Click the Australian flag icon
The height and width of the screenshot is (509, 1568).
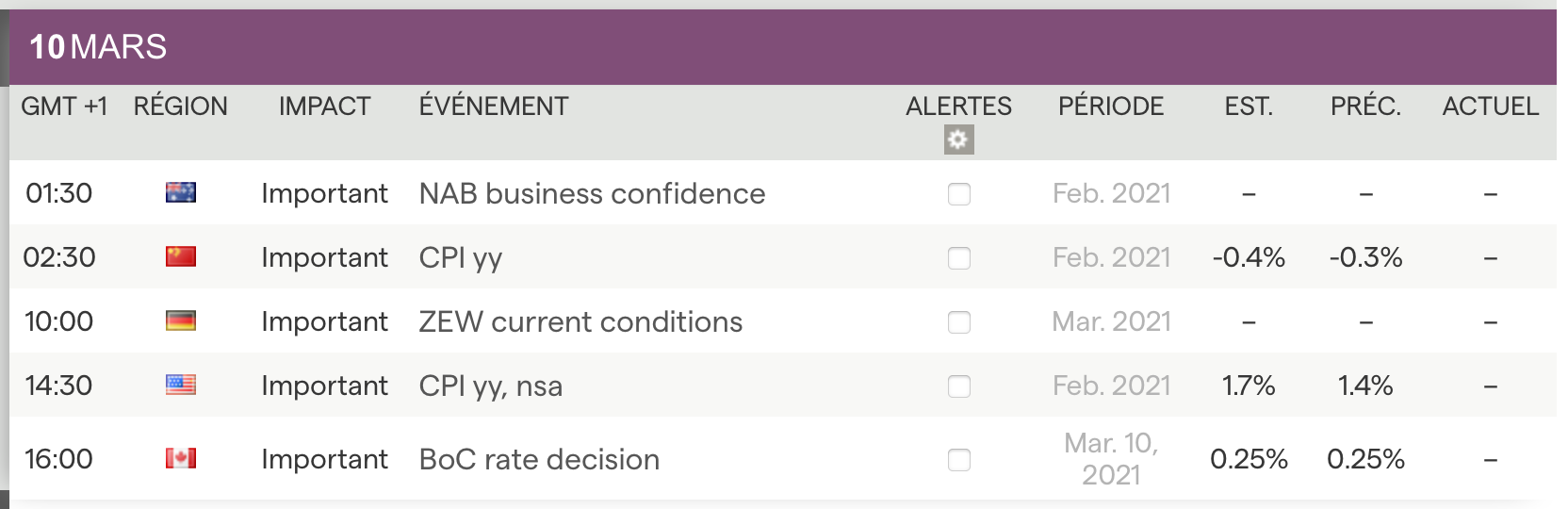(181, 193)
